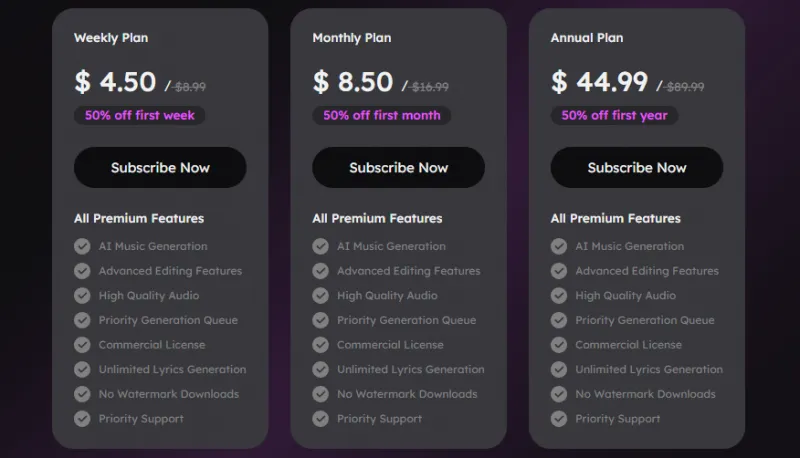The height and width of the screenshot is (458, 800).
Task: Subscribe to the Annual Plan
Action: 637,168
